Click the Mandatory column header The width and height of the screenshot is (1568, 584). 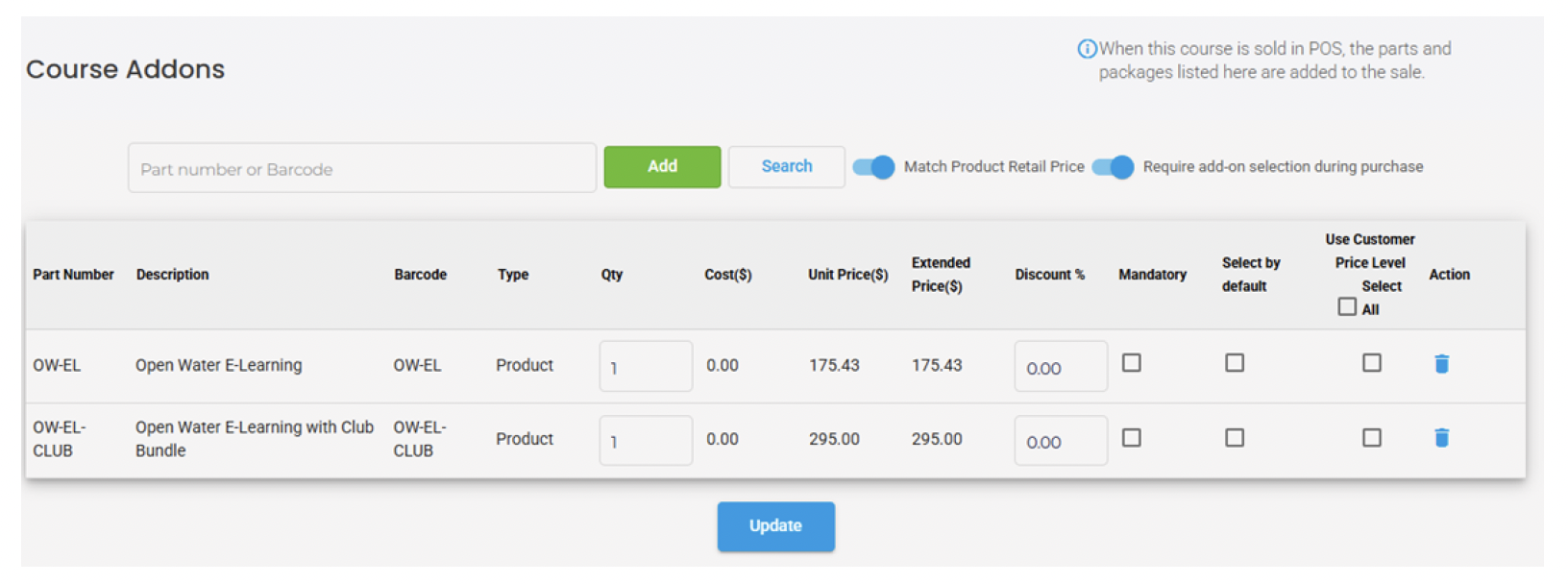1152,275
